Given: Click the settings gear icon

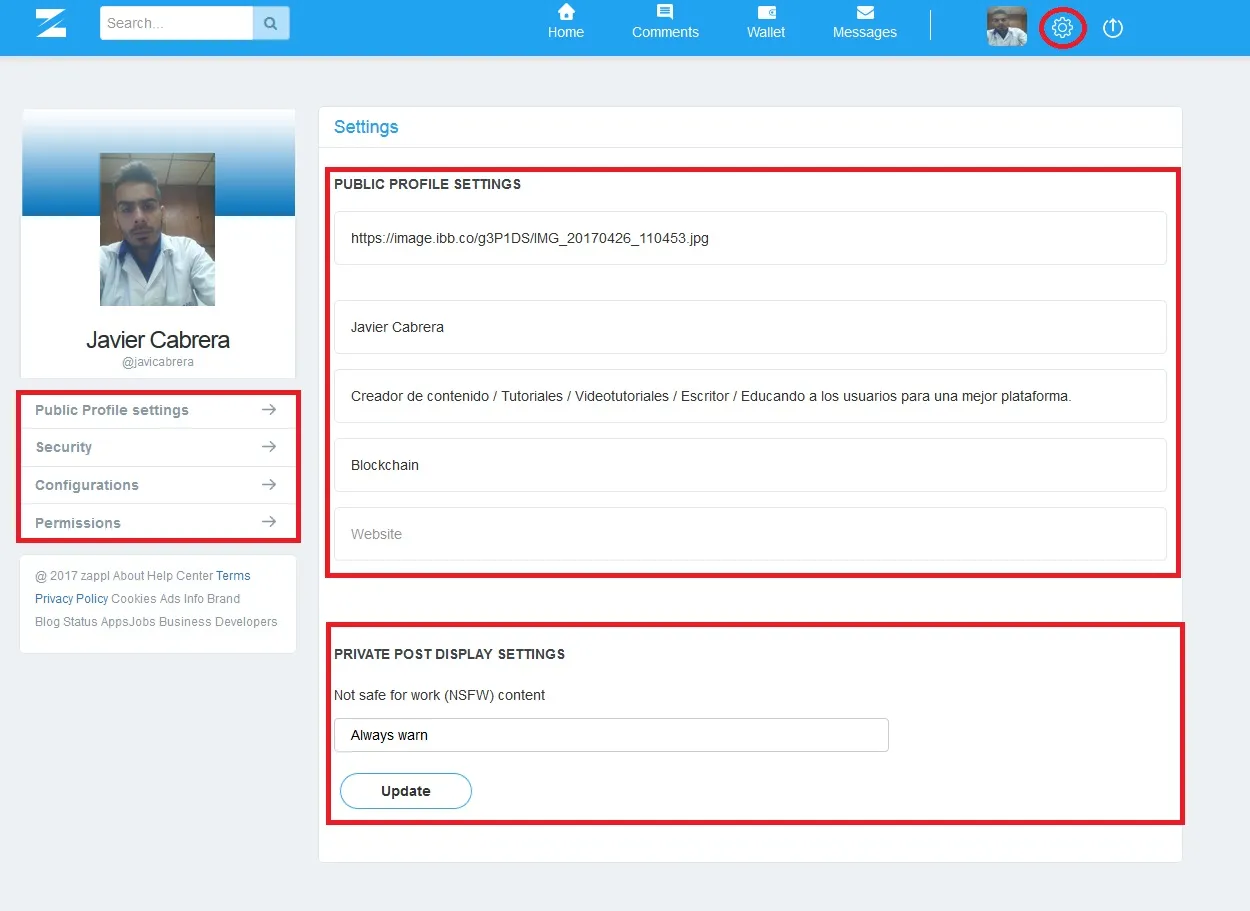Looking at the screenshot, I should [1062, 28].
